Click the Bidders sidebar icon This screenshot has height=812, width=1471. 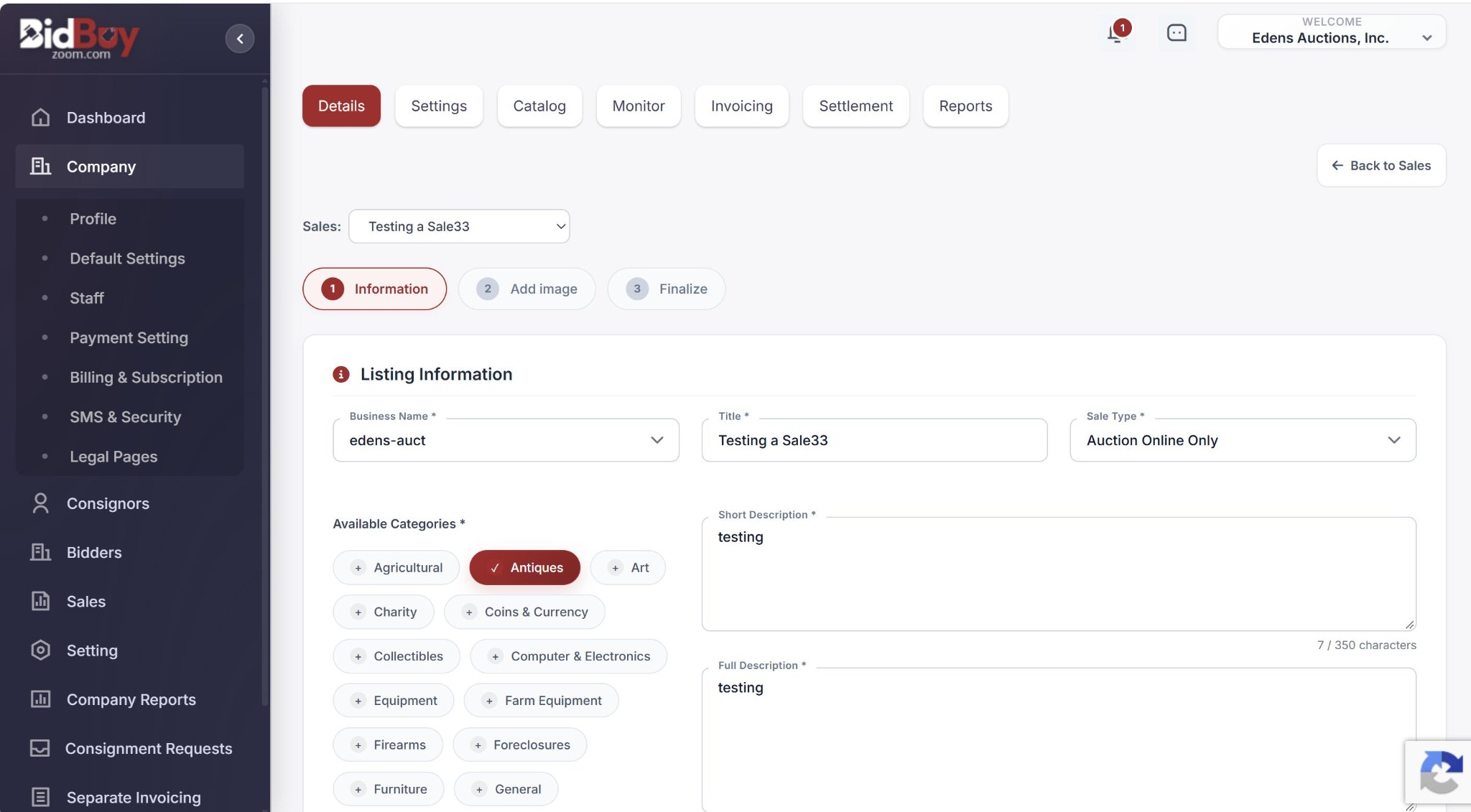(x=41, y=552)
